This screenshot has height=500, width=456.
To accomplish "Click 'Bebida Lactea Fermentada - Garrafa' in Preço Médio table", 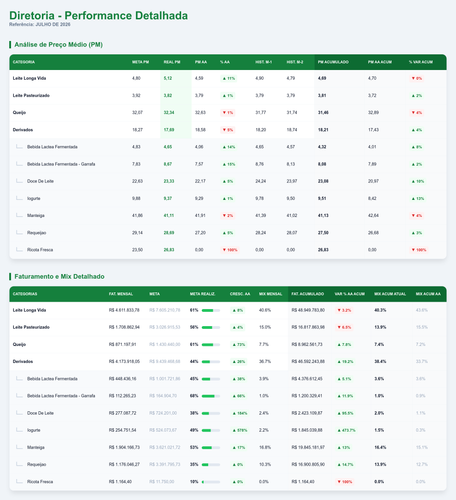I will (x=61, y=164).
